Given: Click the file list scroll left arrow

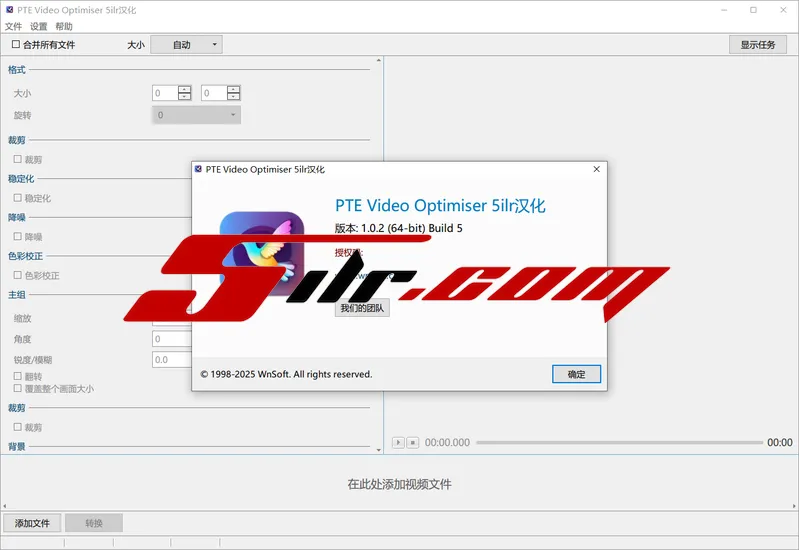Looking at the screenshot, I should tap(5, 506).
